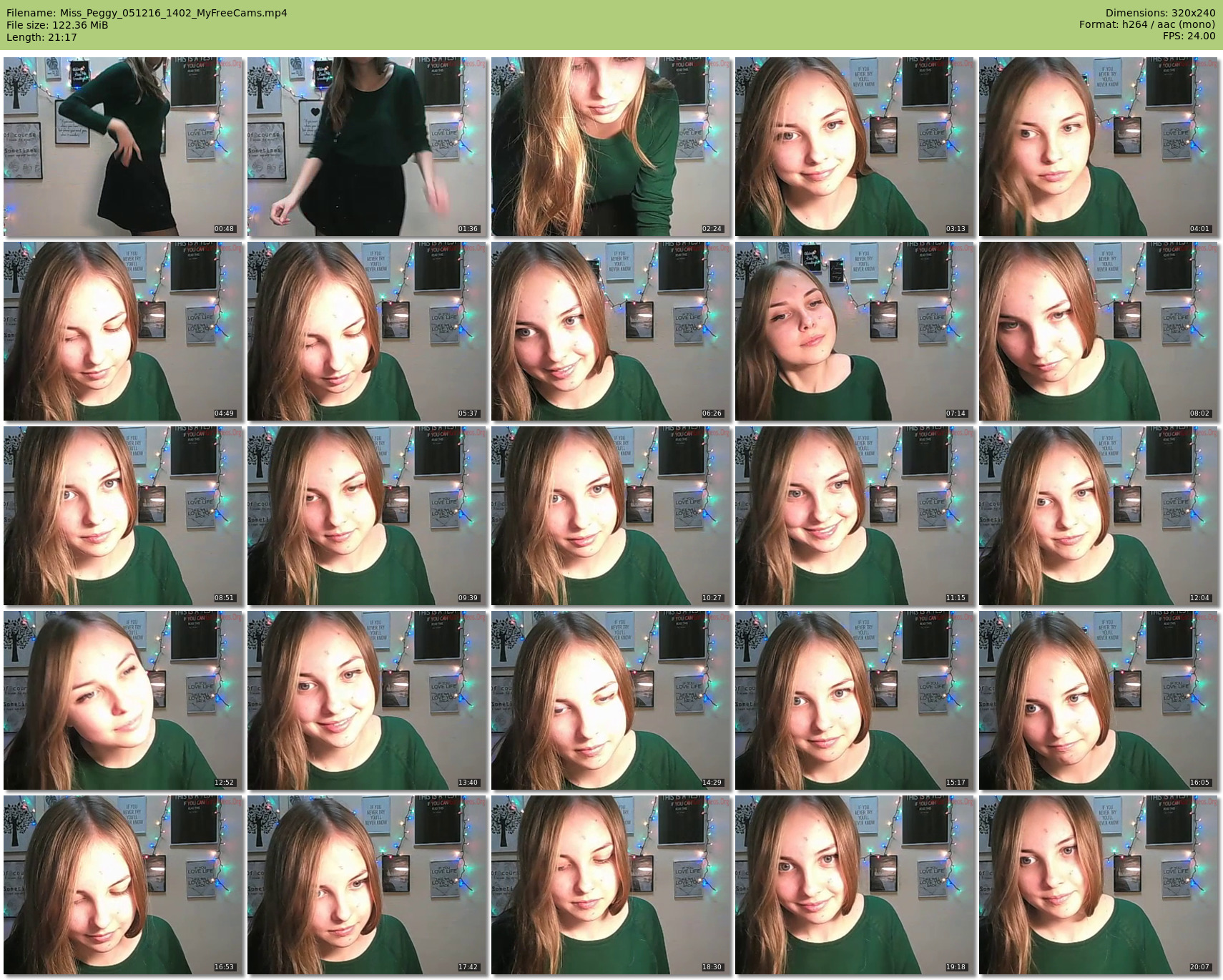Click the frame labeled 07:14
This screenshot has width=1223, height=980.
coord(855,331)
